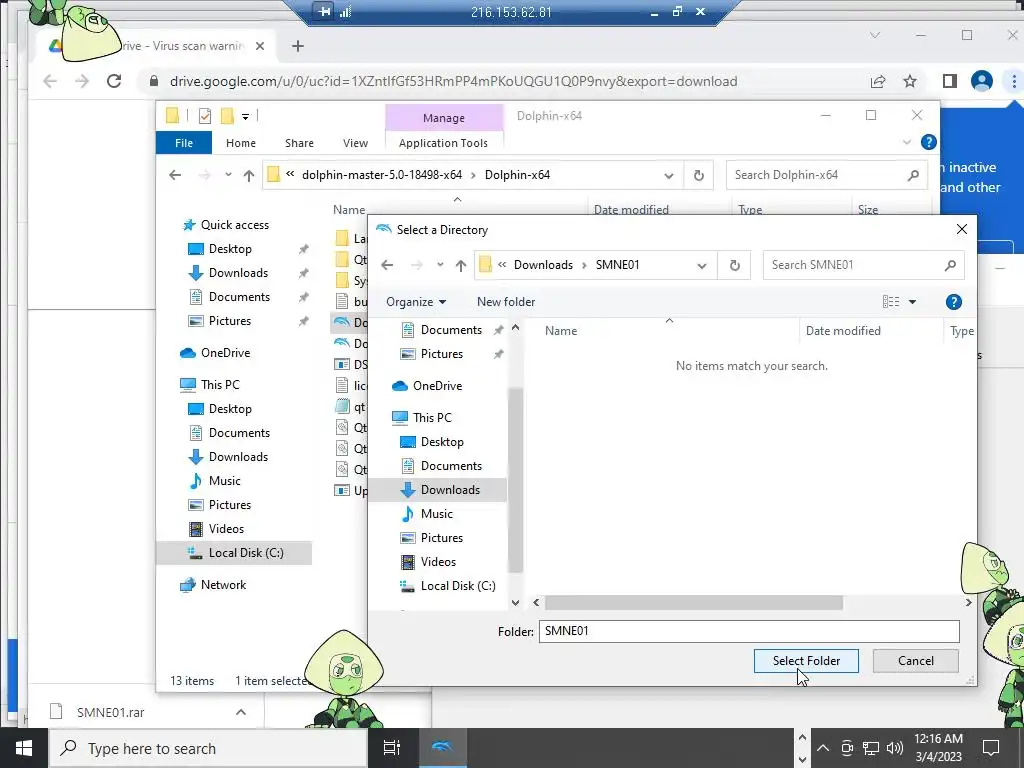Share this page icon in Chrome
The image size is (1024, 768).
click(878, 81)
